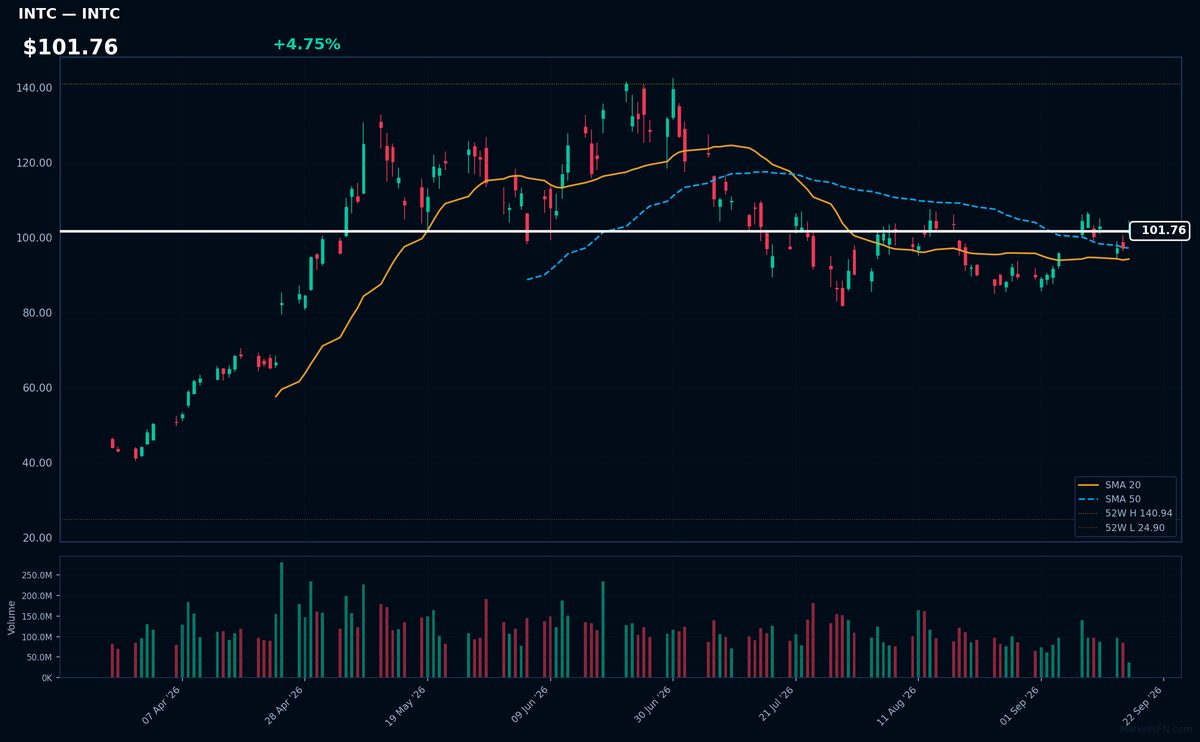
Task: Click the 07 Apr '26 date label
Action: (162, 705)
